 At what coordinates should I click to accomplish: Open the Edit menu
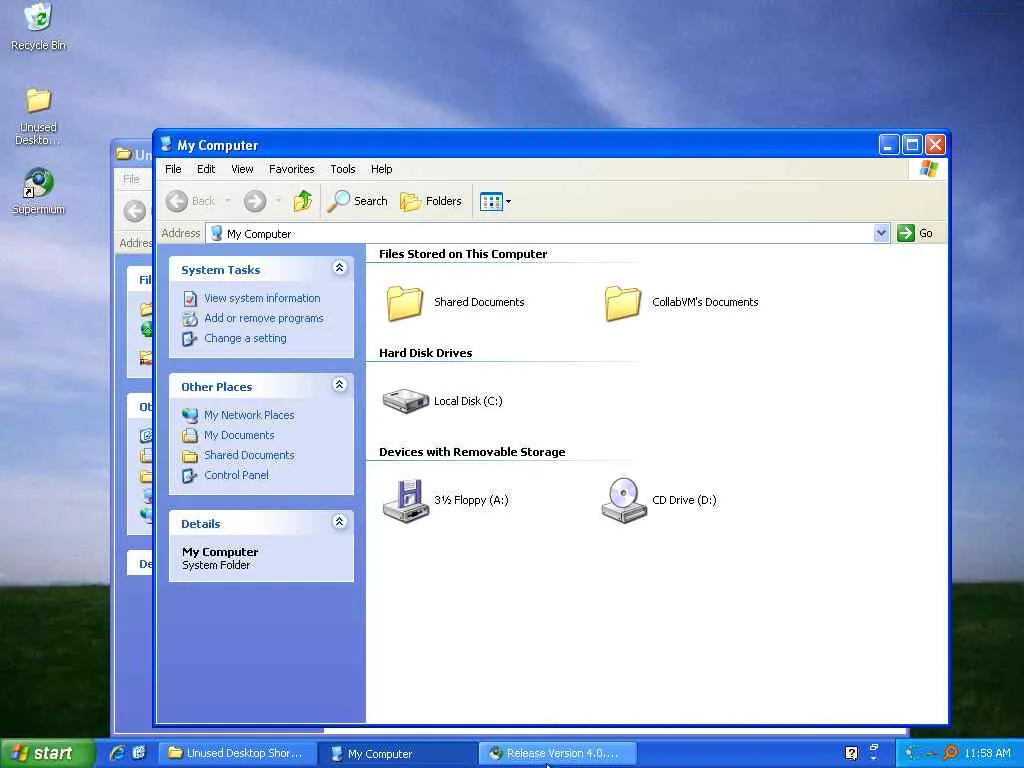[206, 169]
